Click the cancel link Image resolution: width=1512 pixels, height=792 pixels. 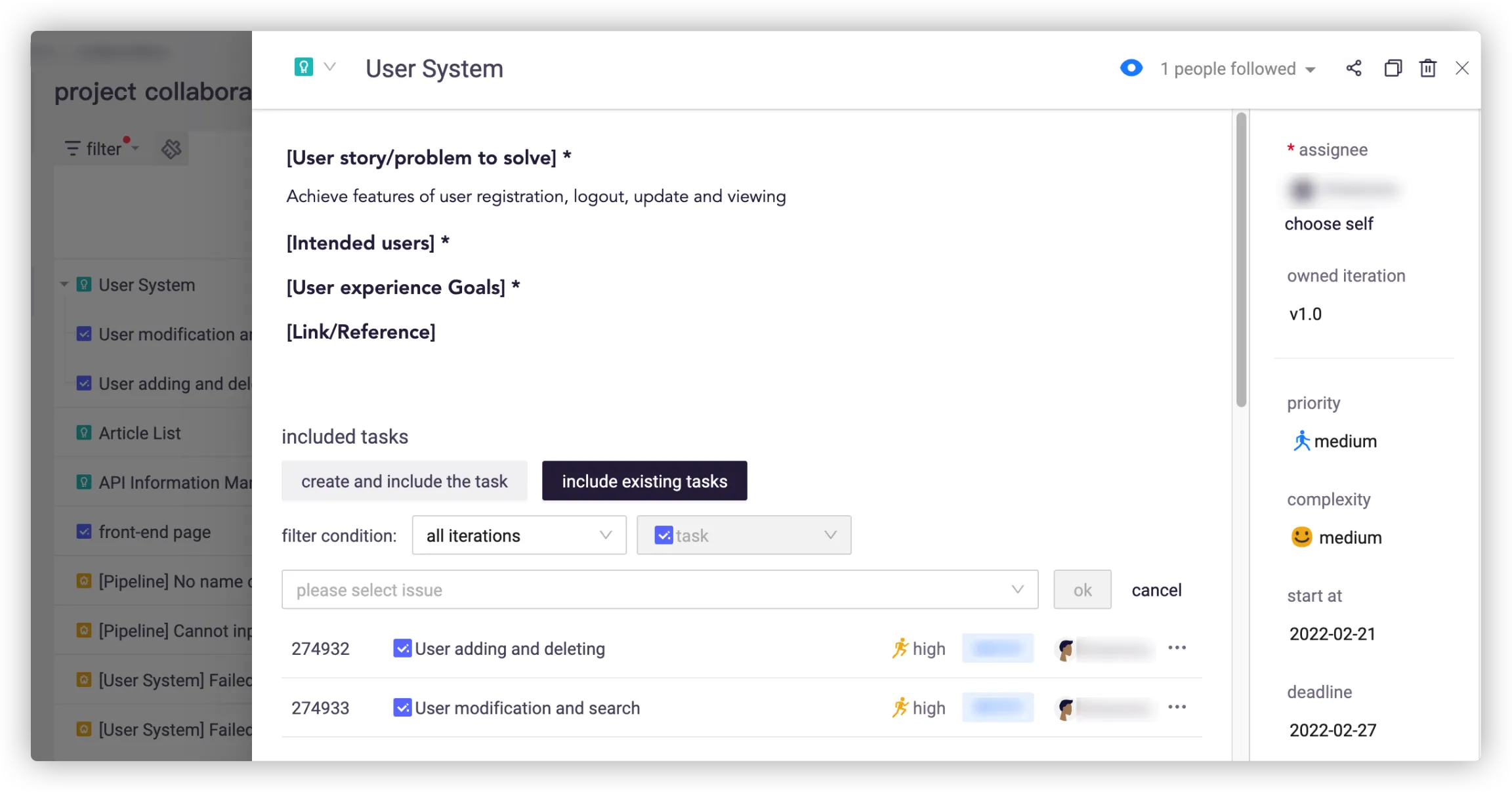tap(1156, 590)
